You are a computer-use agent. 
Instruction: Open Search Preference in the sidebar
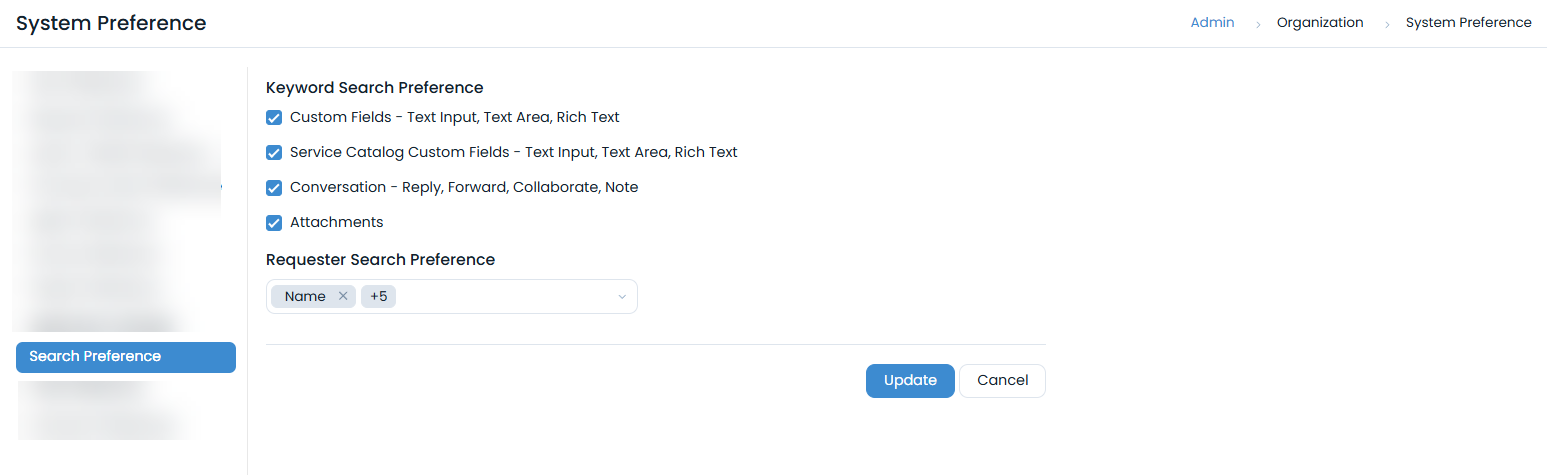tap(125, 357)
